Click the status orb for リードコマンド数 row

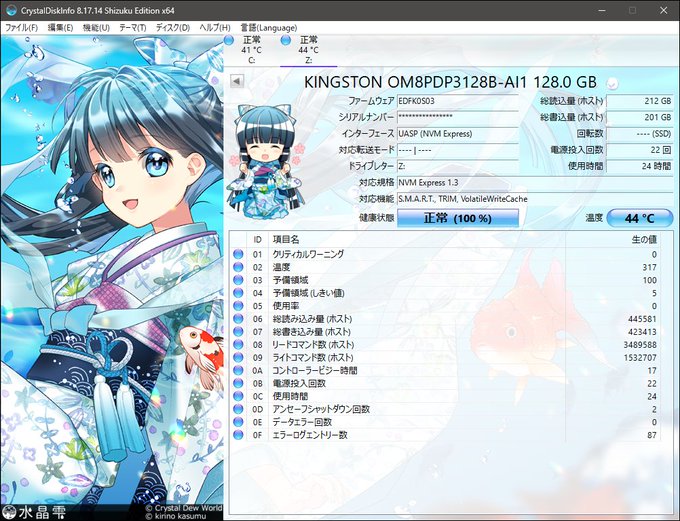click(238, 344)
